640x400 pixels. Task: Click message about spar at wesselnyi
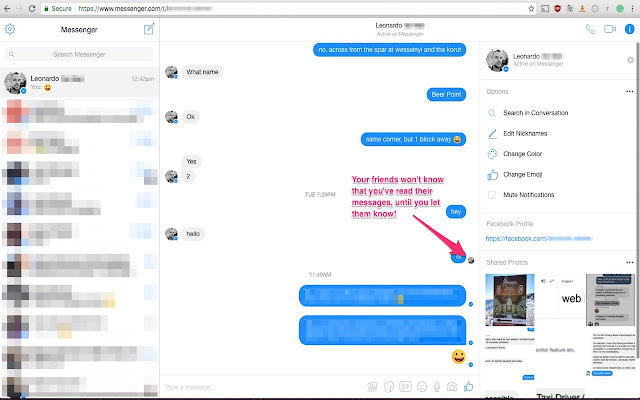pyautogui.click(x=389, y=50)
